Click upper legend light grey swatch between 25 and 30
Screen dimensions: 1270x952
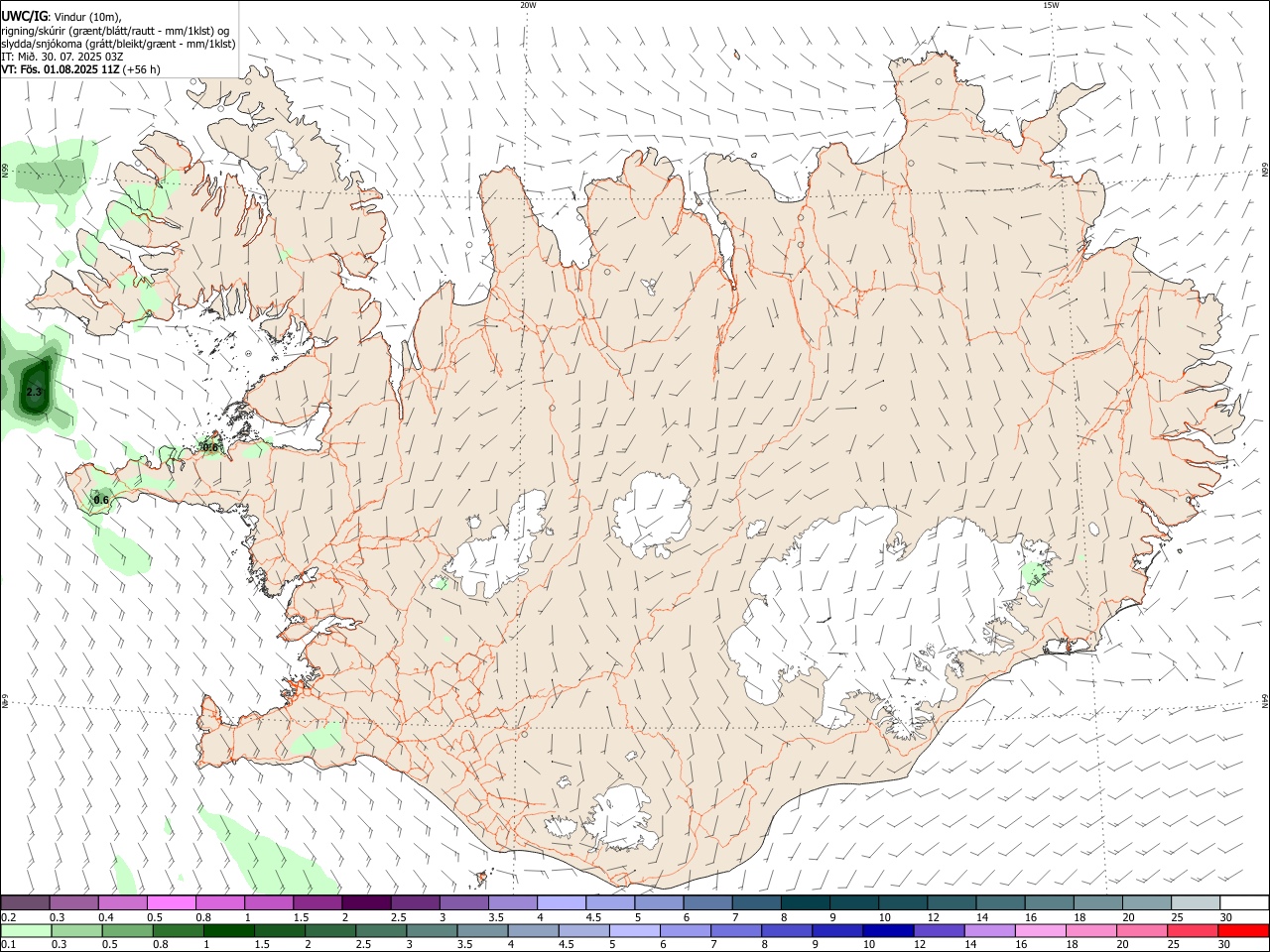point(1195,903)
